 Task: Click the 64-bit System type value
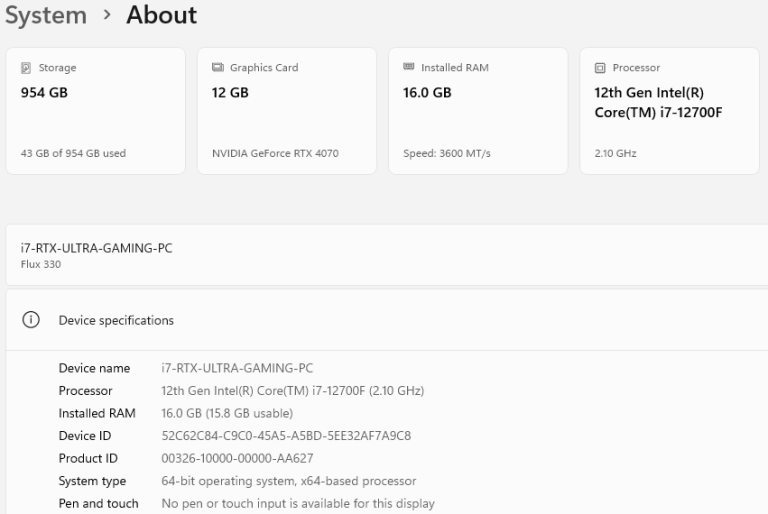coord(289,481)
